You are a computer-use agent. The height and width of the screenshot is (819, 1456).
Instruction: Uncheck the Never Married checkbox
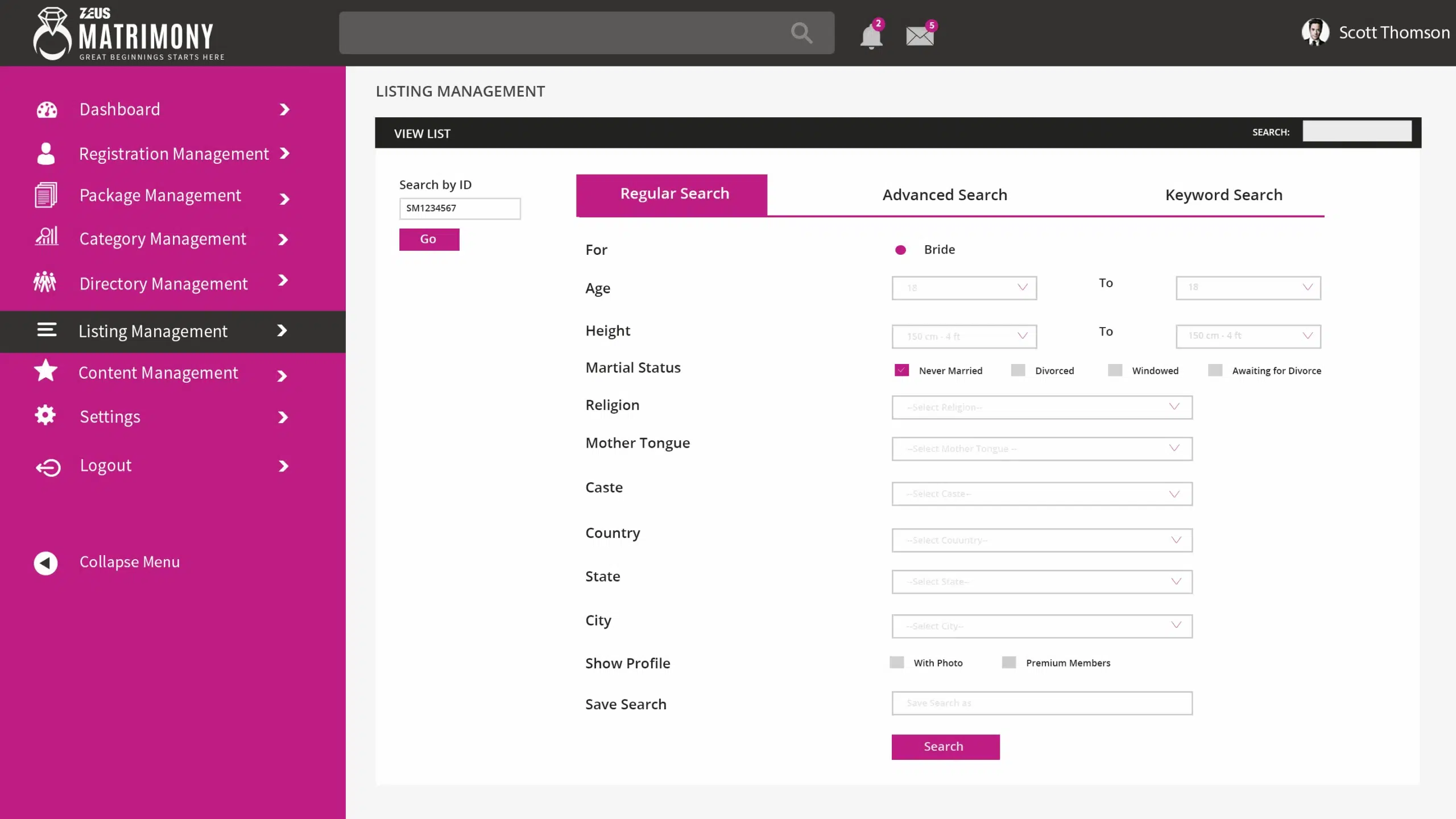point(901,370)
